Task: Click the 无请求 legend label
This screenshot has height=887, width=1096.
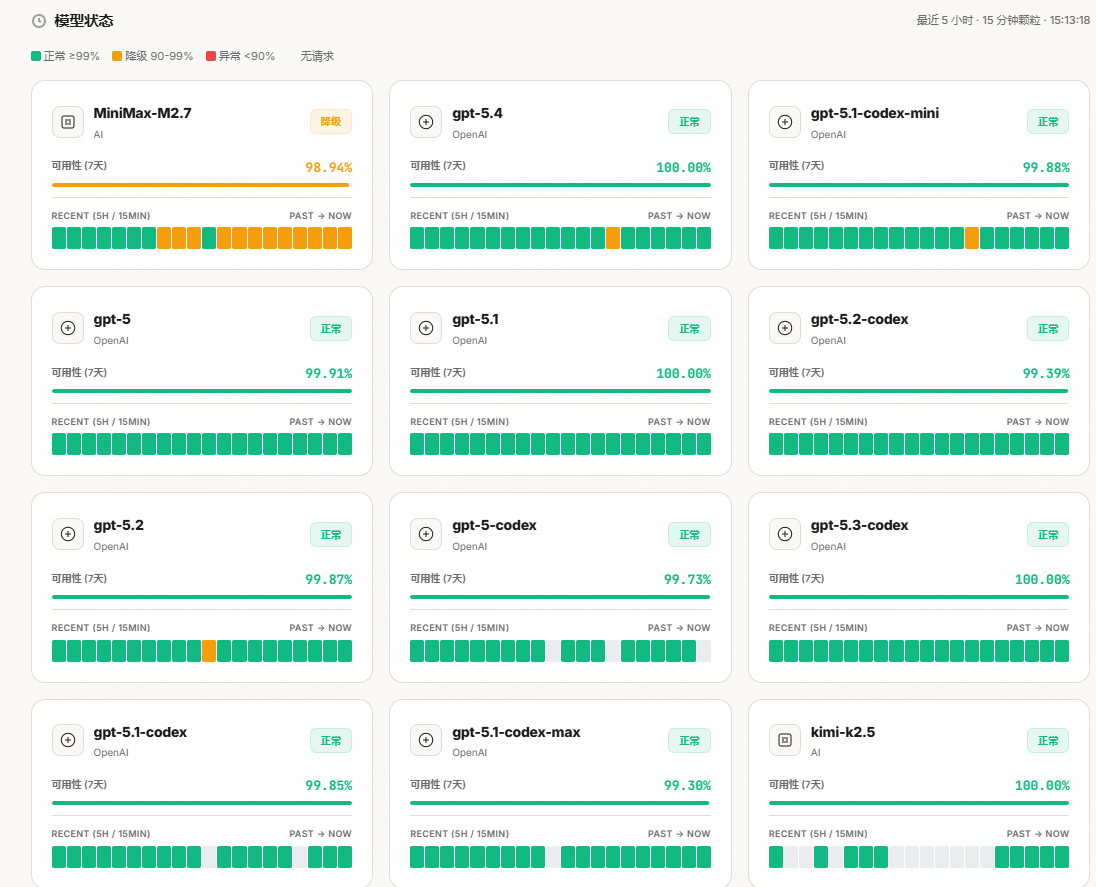Action: coord(317,57)
